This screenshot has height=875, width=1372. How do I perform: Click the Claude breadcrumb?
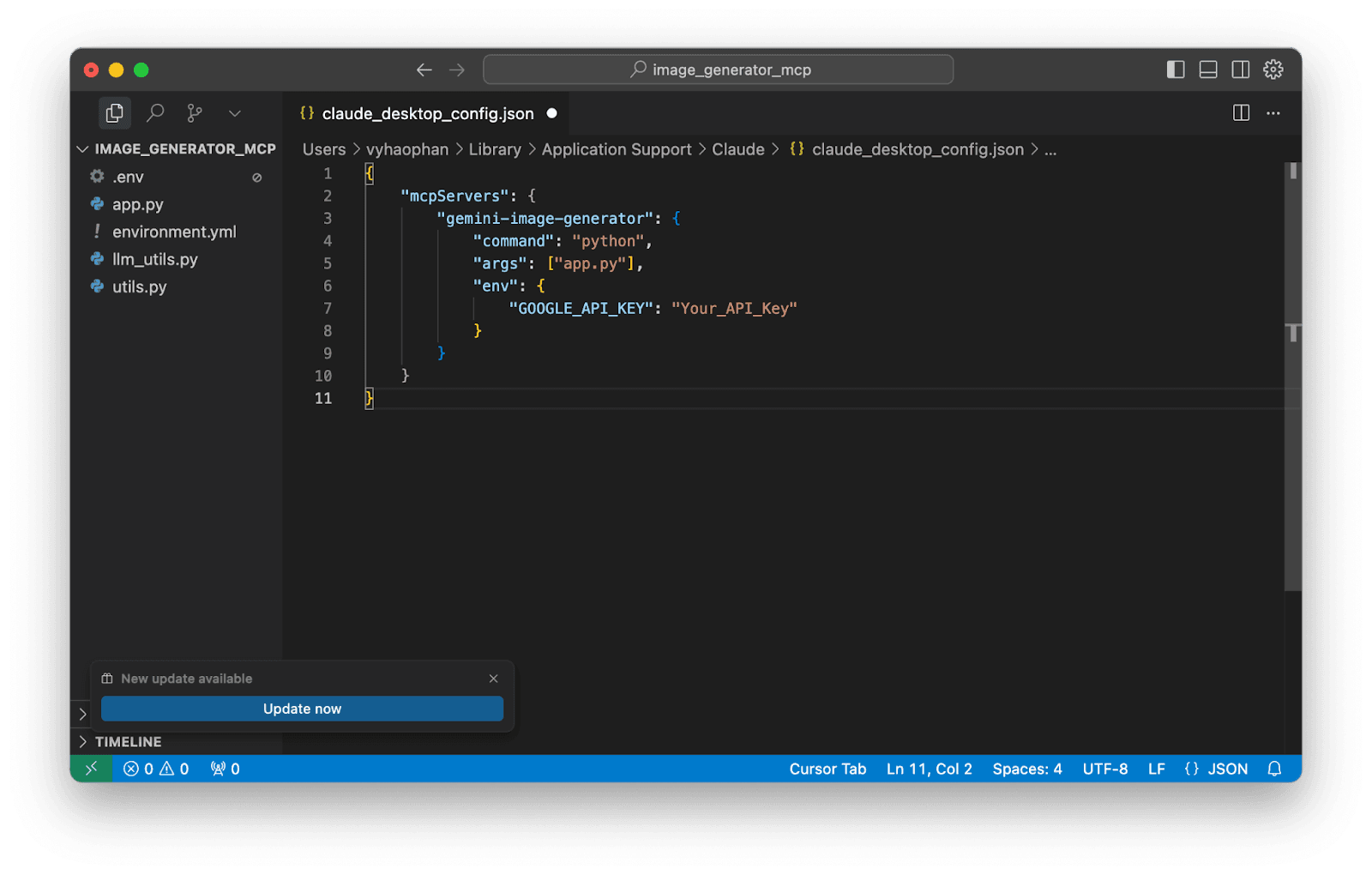point(738,149)
